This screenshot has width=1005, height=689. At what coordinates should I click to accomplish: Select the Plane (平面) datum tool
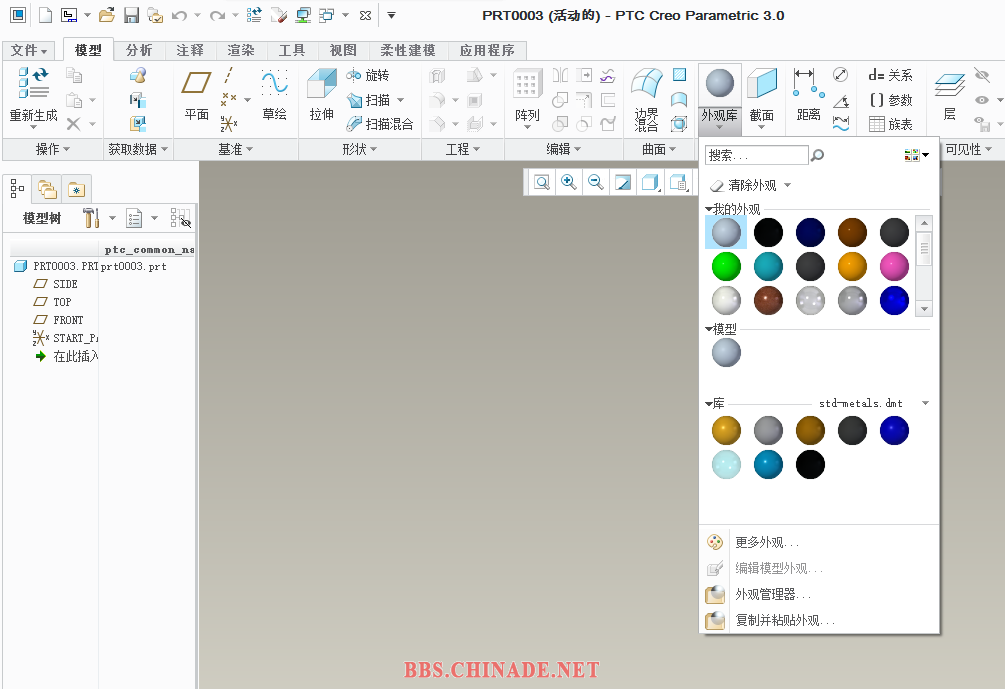(196, 94)
